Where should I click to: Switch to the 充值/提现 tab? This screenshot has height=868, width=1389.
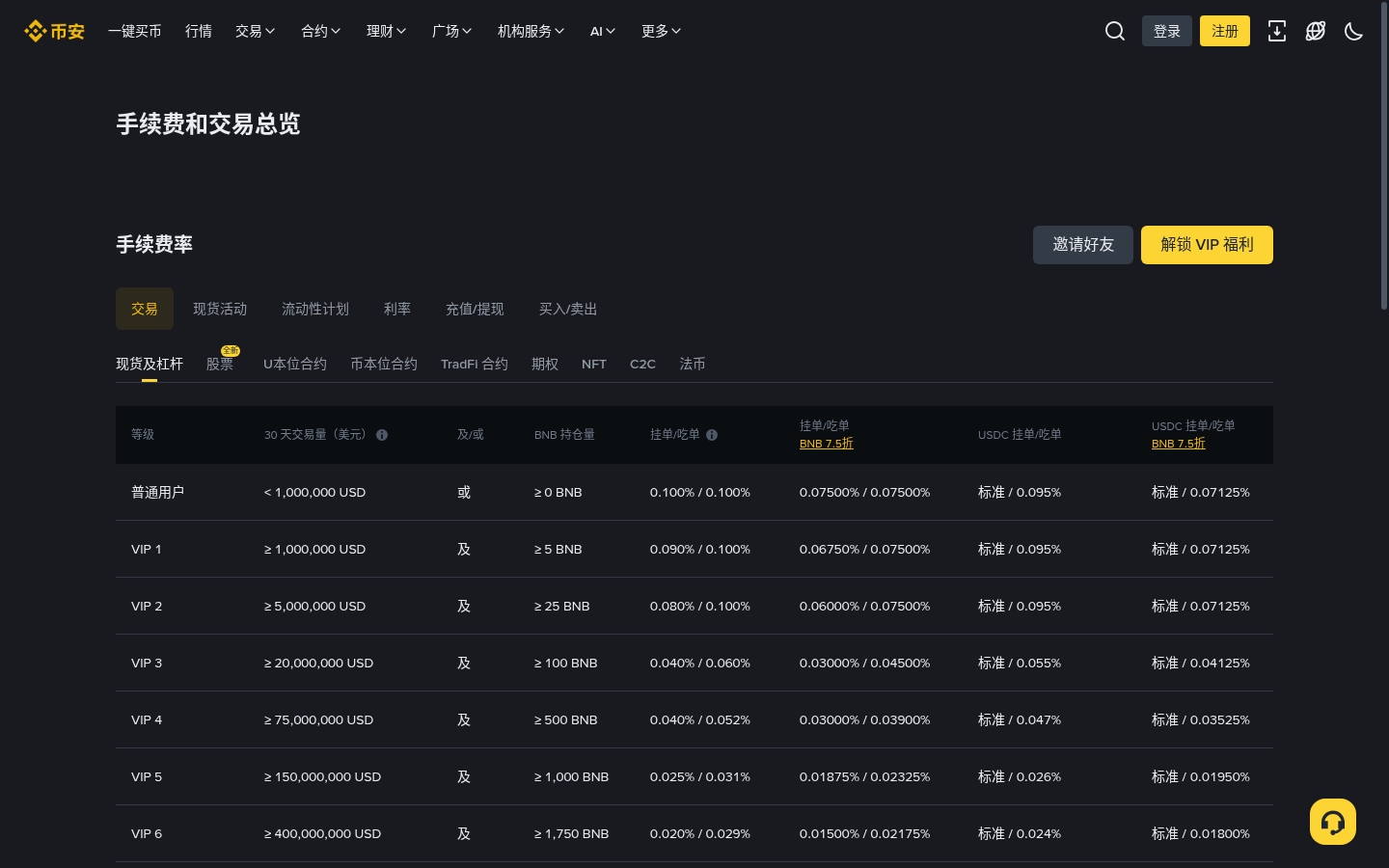(475, 309)
